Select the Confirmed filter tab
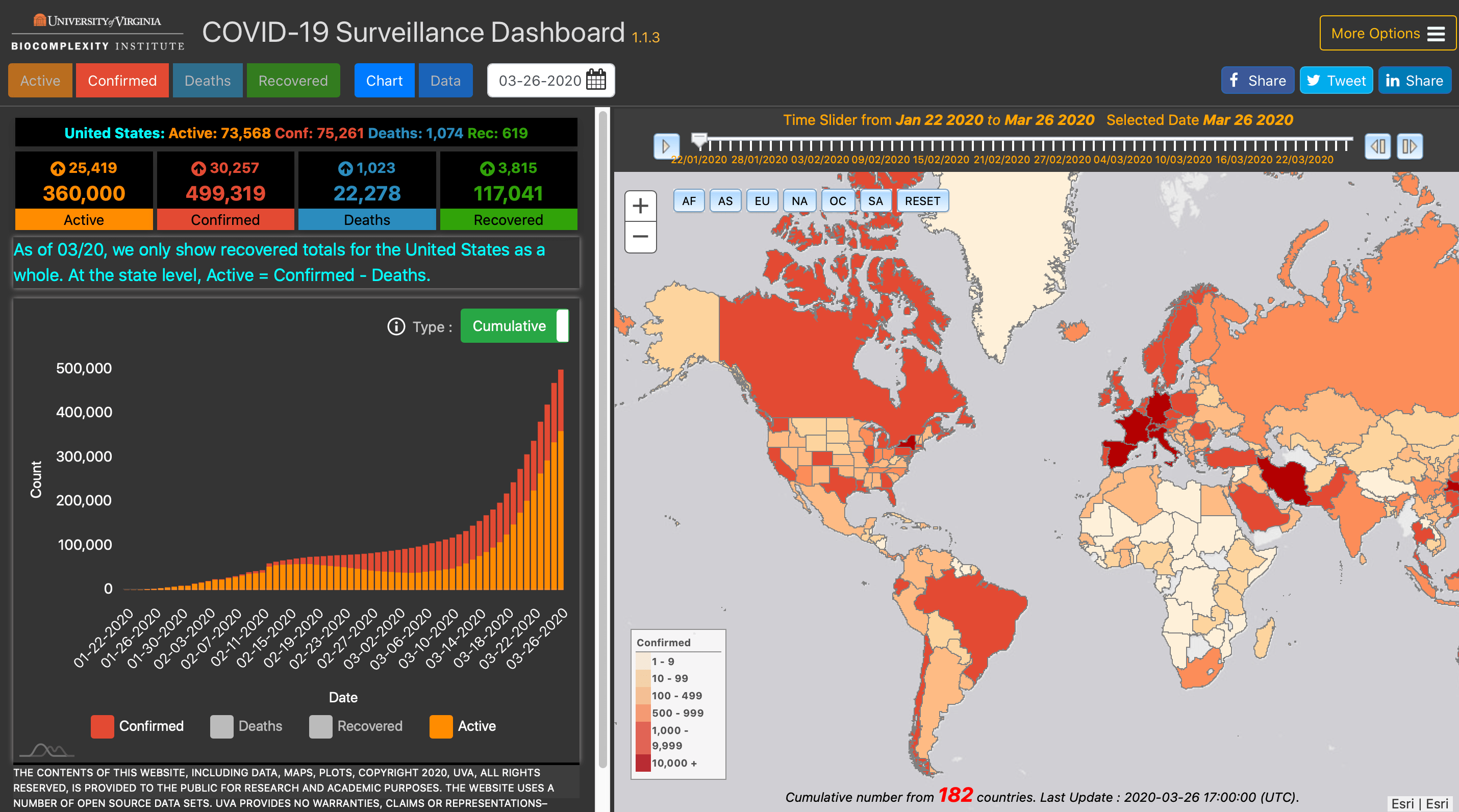1459x812 pixels. [122, 81]
